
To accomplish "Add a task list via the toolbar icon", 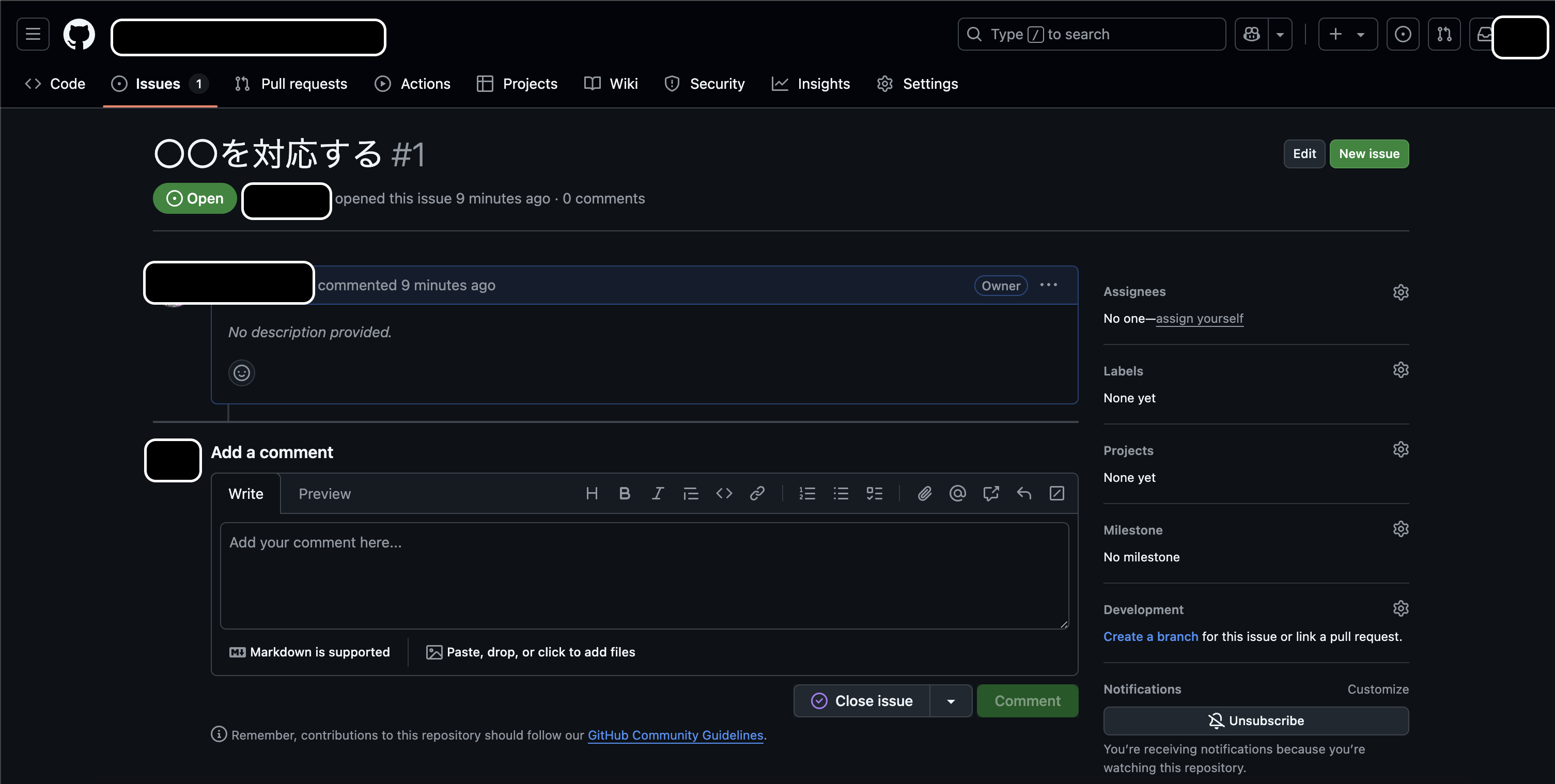I will click(x=875, y=493).
